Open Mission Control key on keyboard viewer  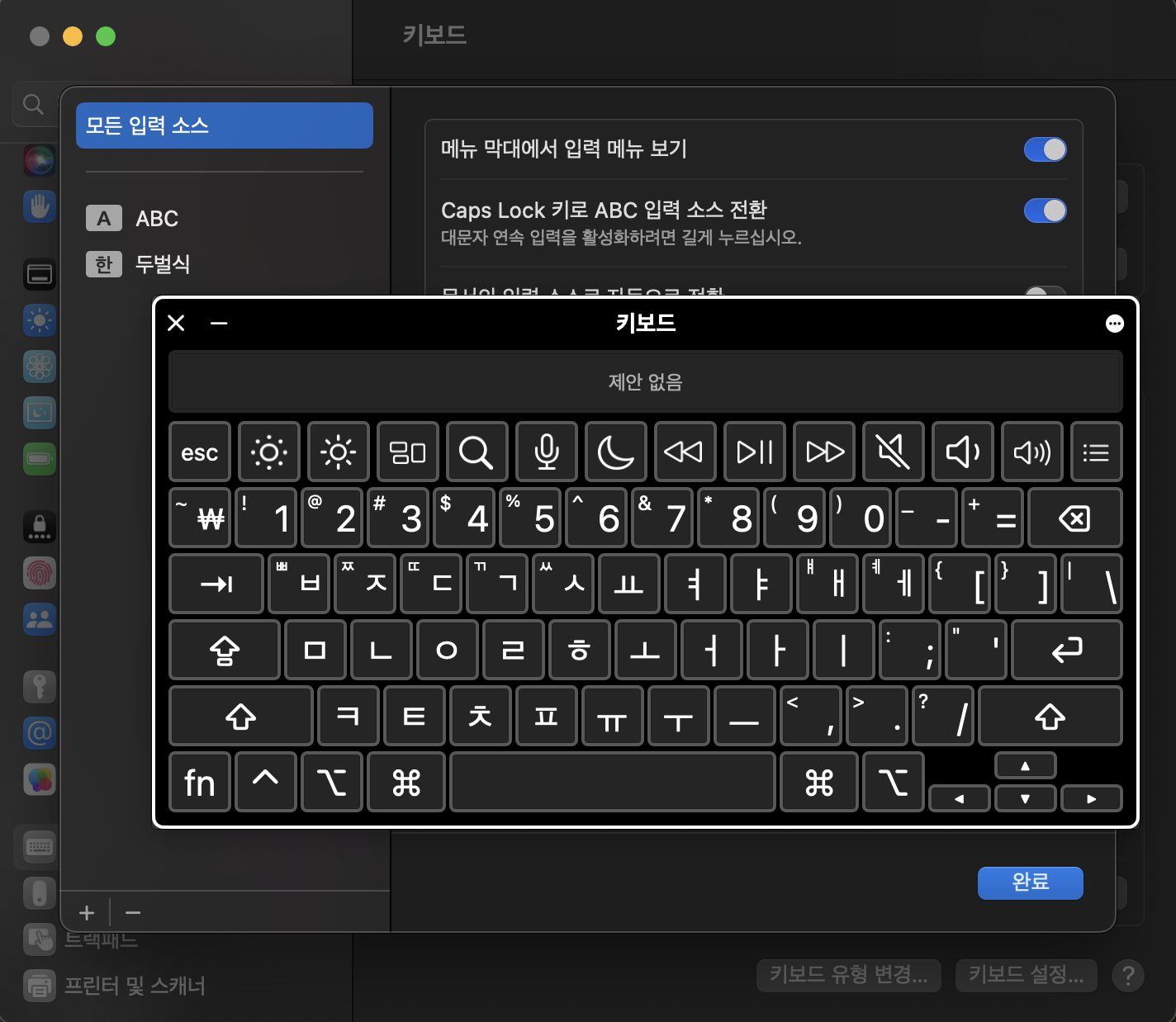(408, 452)
